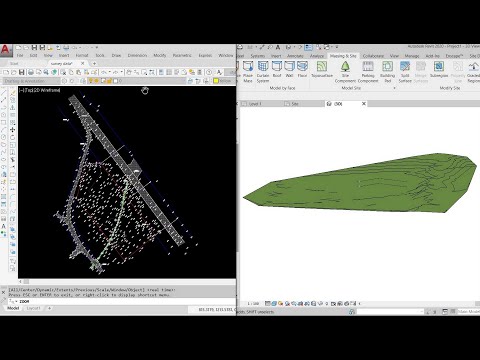The width and height of the screenshot is (480, 360).
Task: Open Revit Analyze ribbon tab
Action: 317,56
